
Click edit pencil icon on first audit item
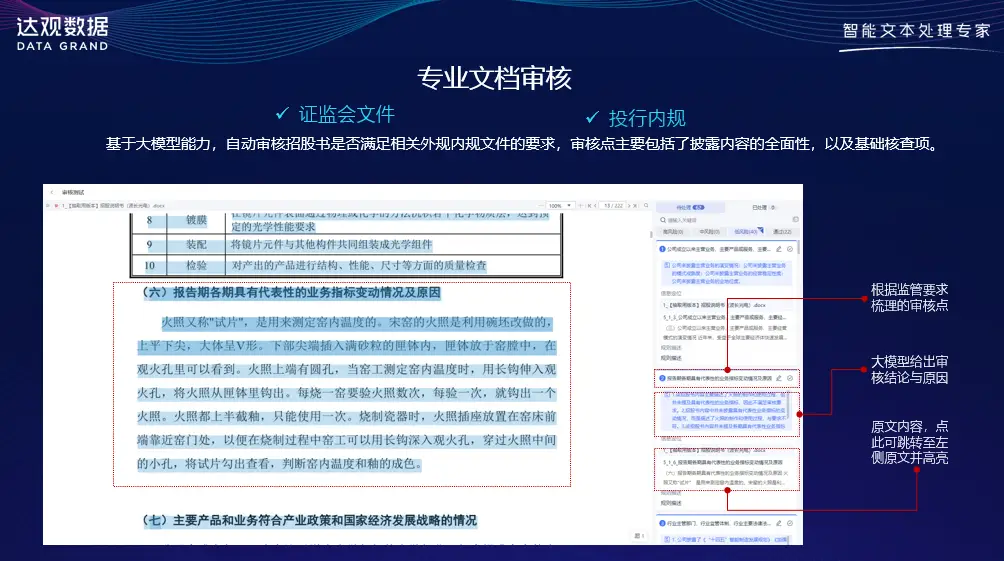[x=779, y=248]
